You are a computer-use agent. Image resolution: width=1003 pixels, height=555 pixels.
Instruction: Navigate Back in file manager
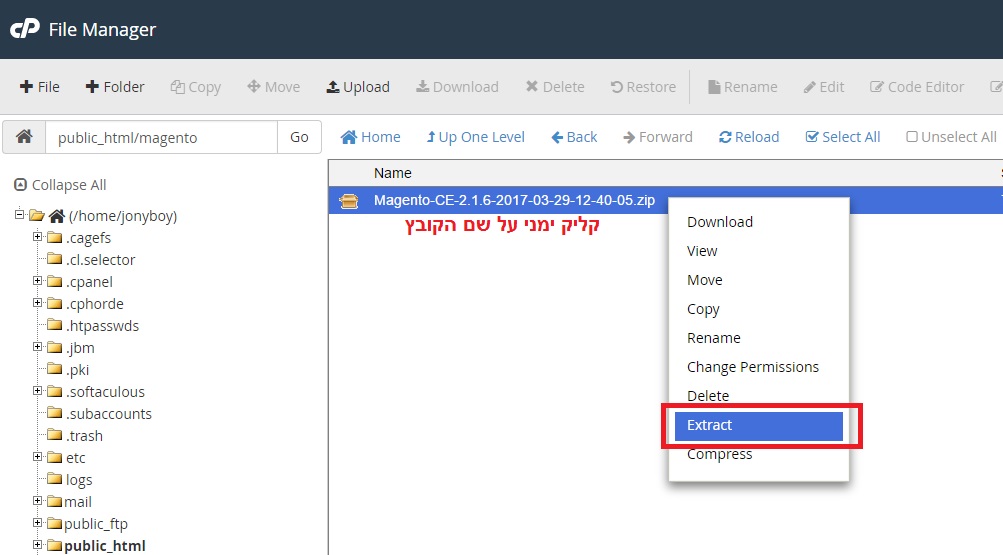point(574,137)
